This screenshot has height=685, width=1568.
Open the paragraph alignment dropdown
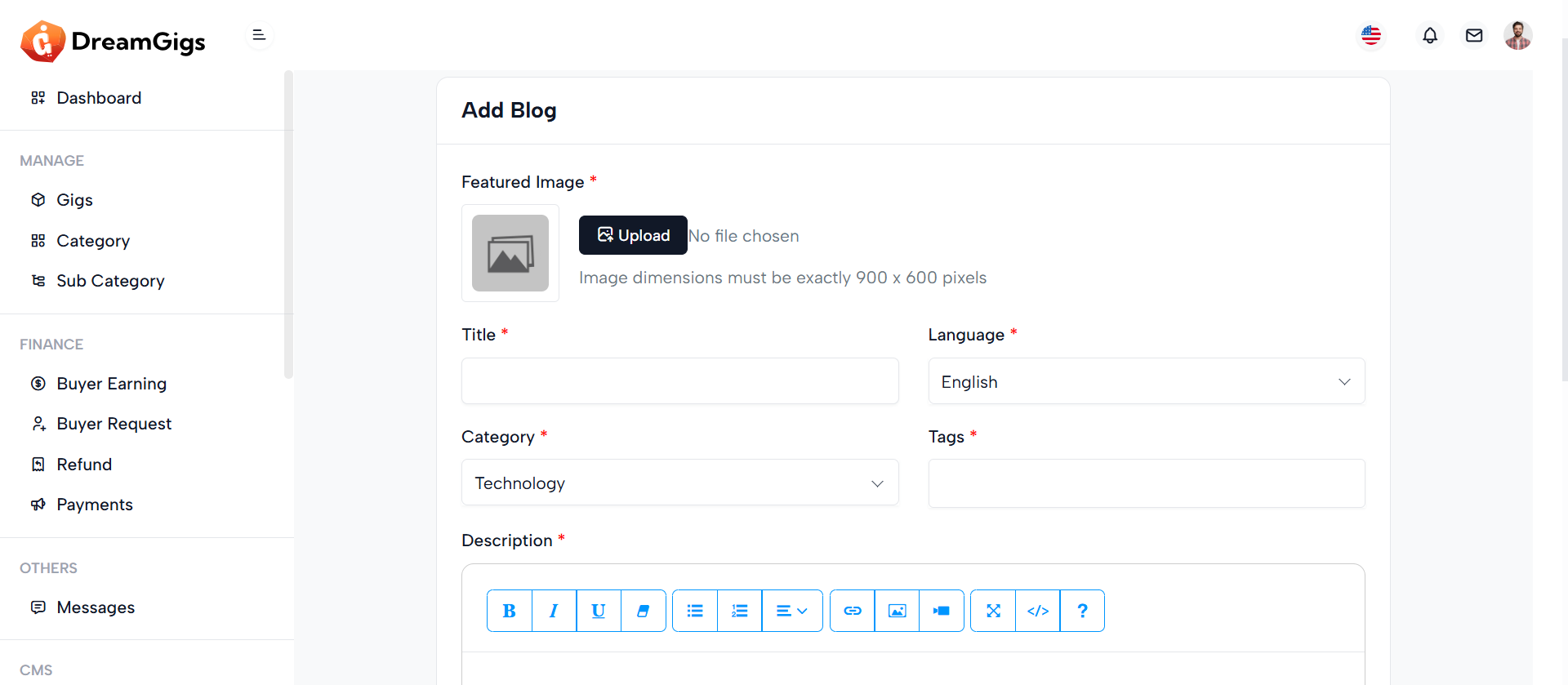pyautogui.click(x=791, y=611)
